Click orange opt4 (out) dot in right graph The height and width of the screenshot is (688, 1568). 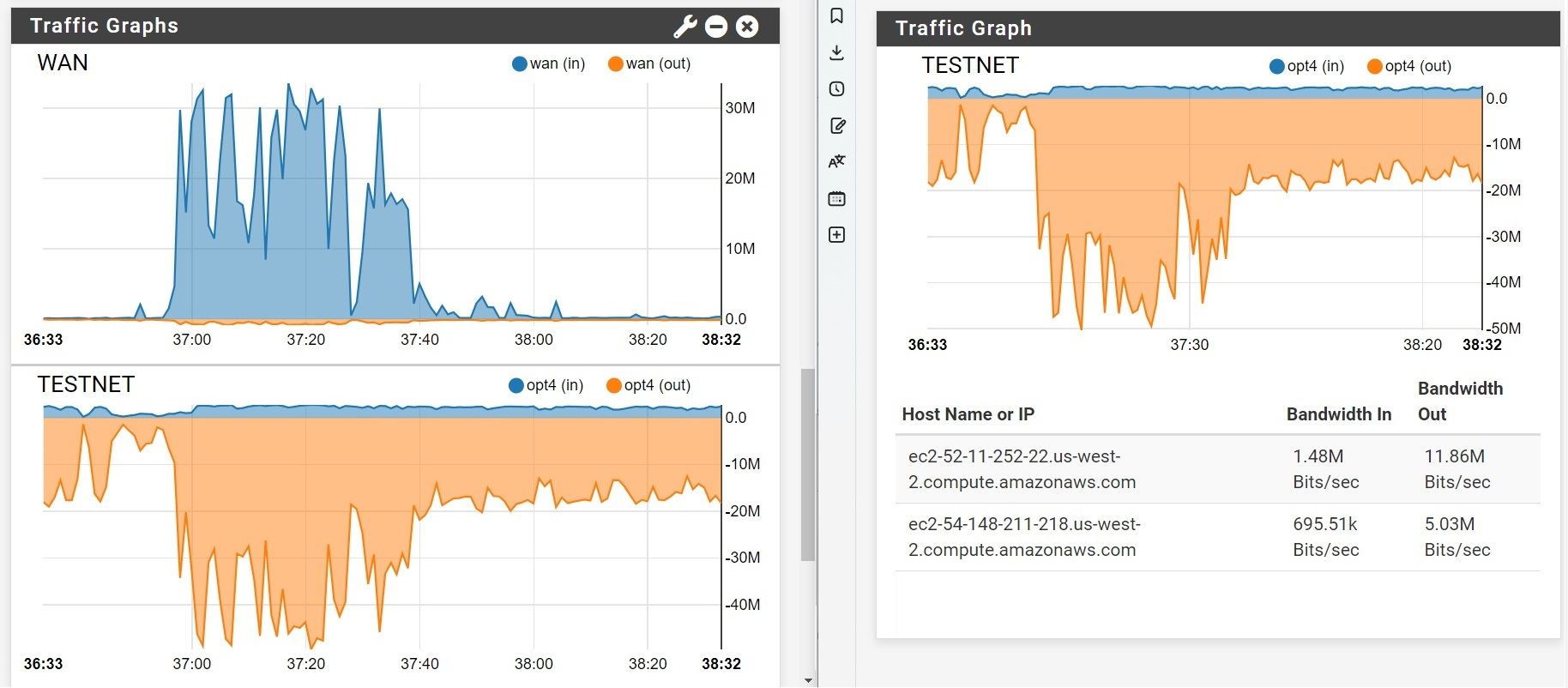(x=1374, y=66)
